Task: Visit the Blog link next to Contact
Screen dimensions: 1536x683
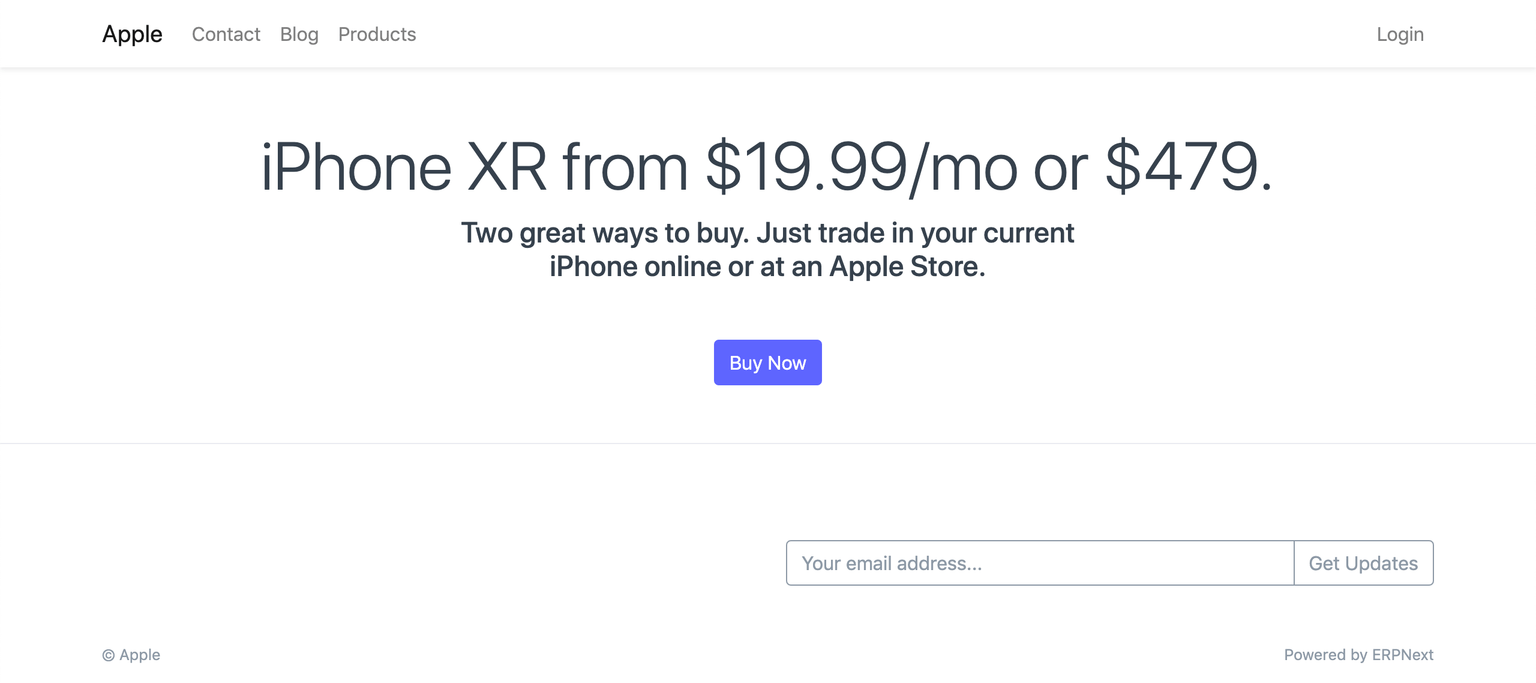Action: (299, 34)
